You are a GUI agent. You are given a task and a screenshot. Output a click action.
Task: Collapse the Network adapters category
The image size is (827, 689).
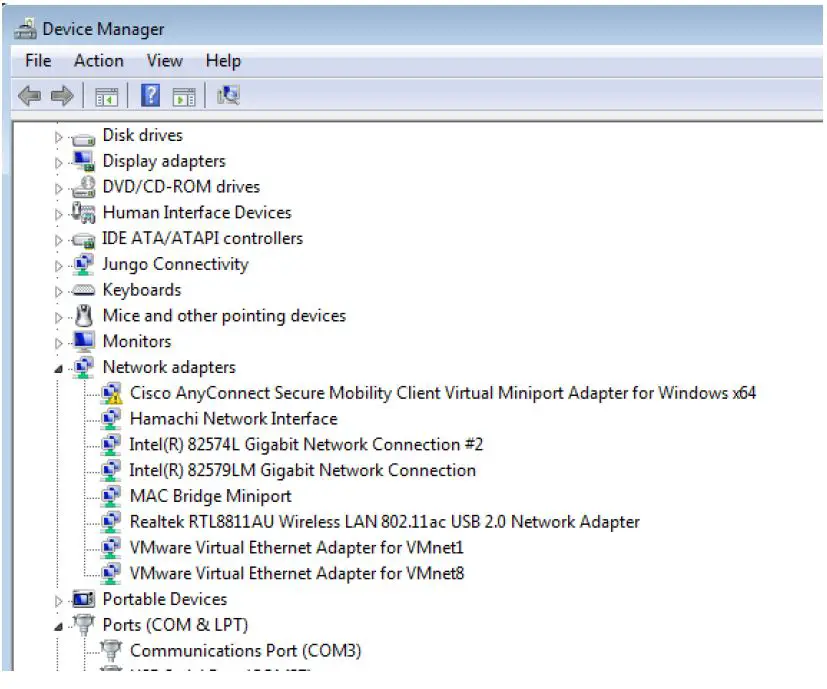point(59,369)
